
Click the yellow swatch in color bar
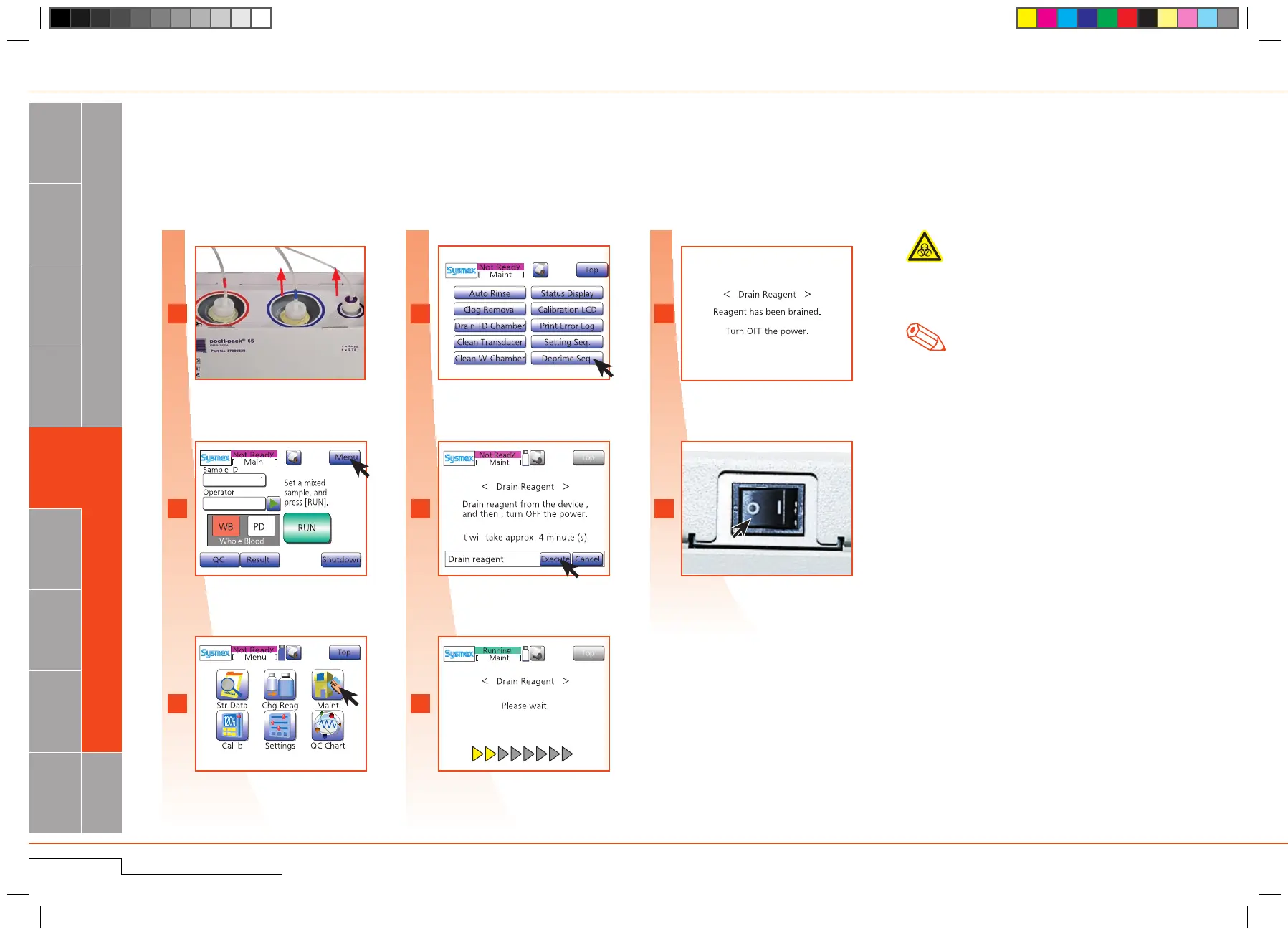click(1027, 18)
